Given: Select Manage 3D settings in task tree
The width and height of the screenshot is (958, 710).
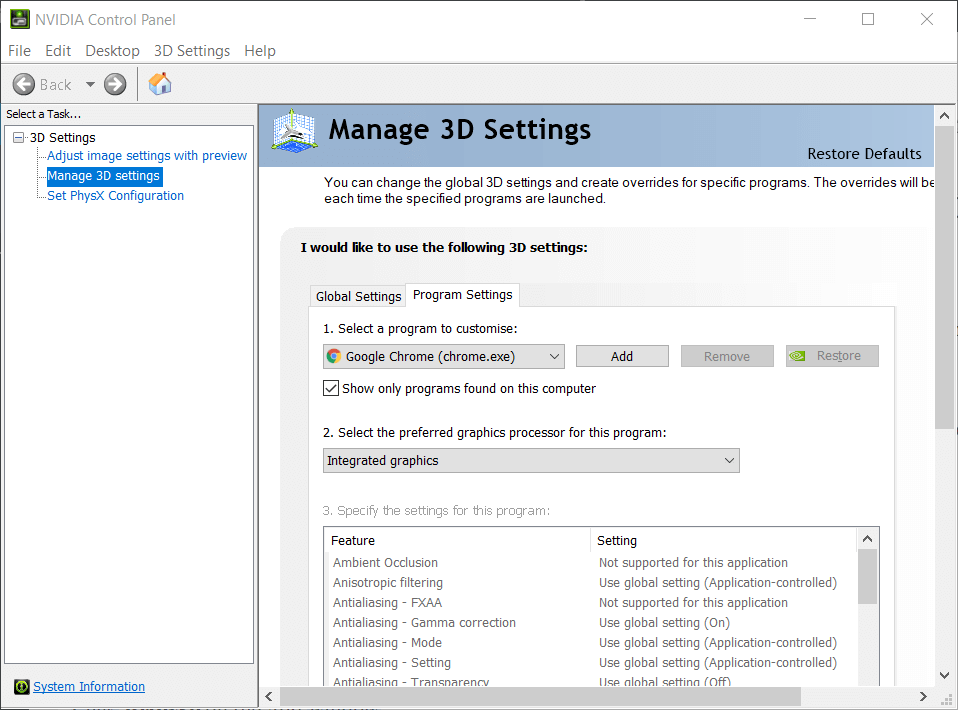Looking at the screenshot, I should point(104,176).
